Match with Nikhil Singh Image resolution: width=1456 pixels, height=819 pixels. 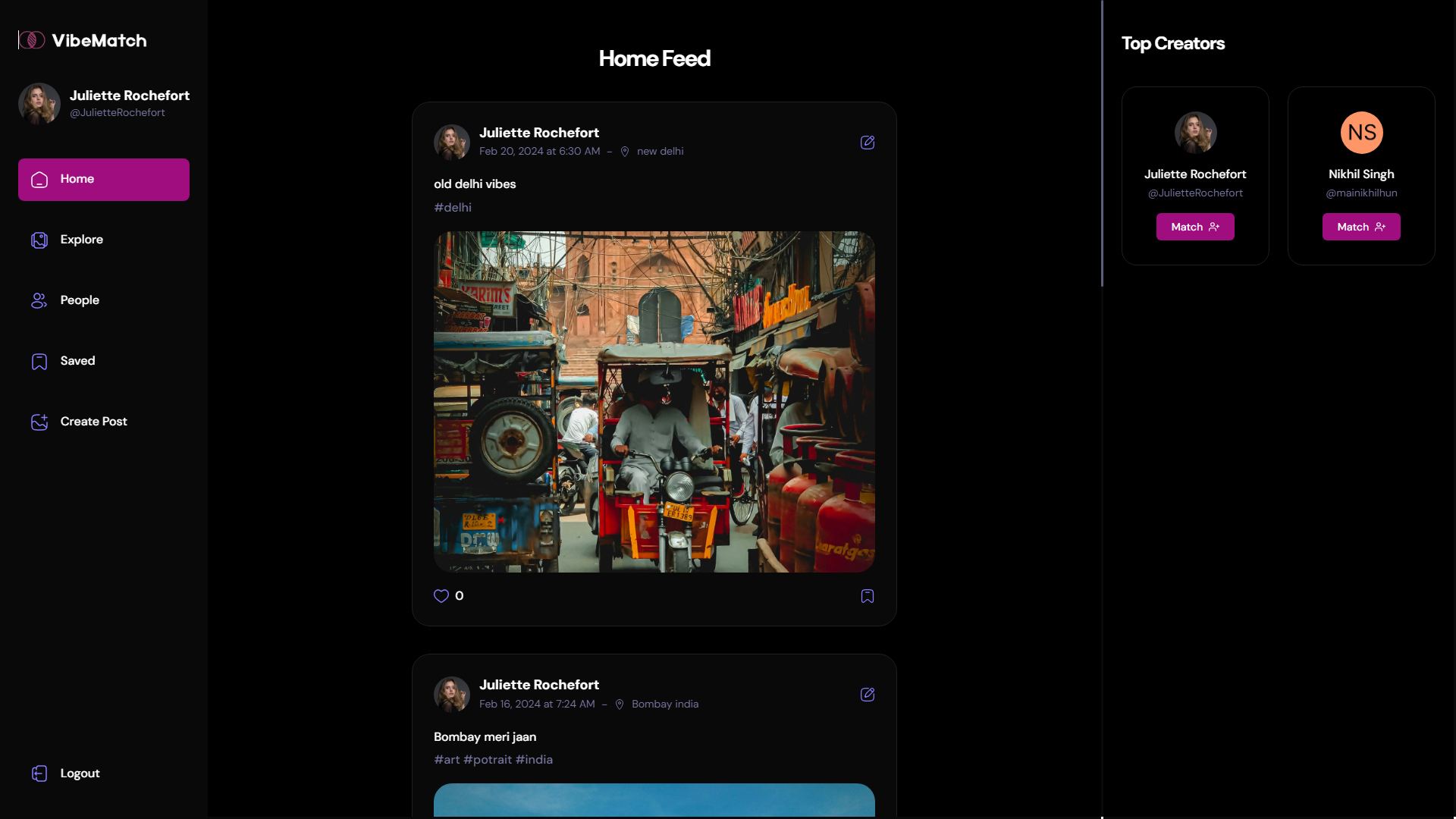(x=1360, y=227)
